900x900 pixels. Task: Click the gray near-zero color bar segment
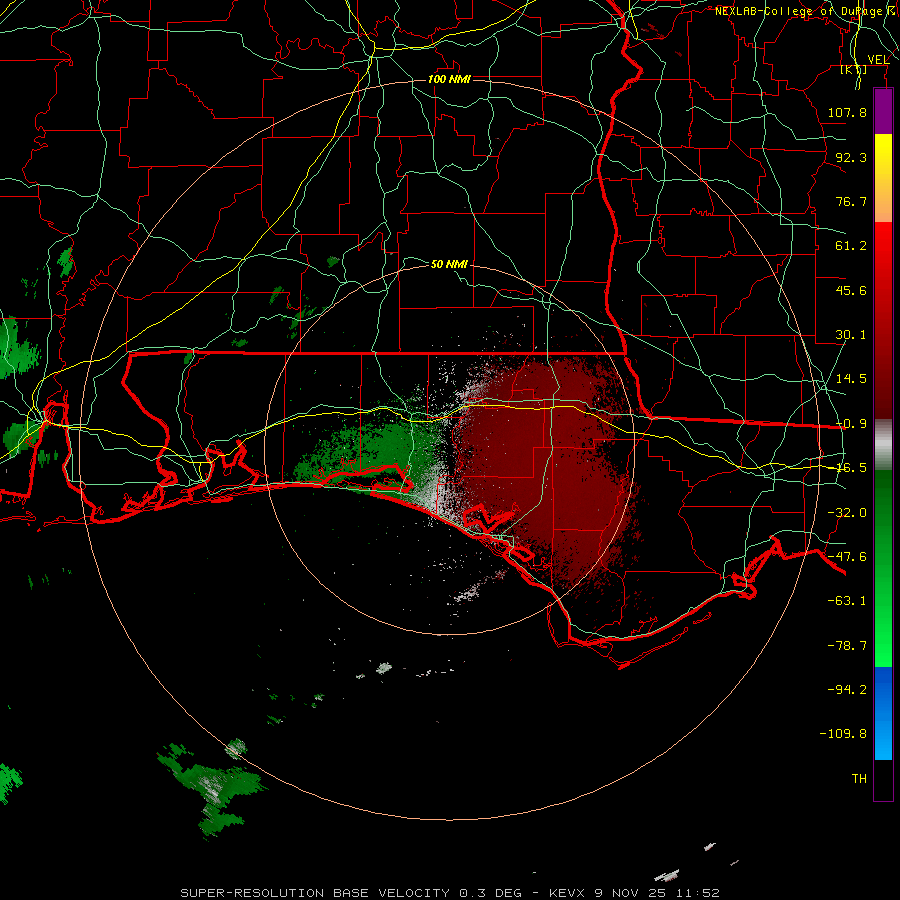tap(883, 445)
